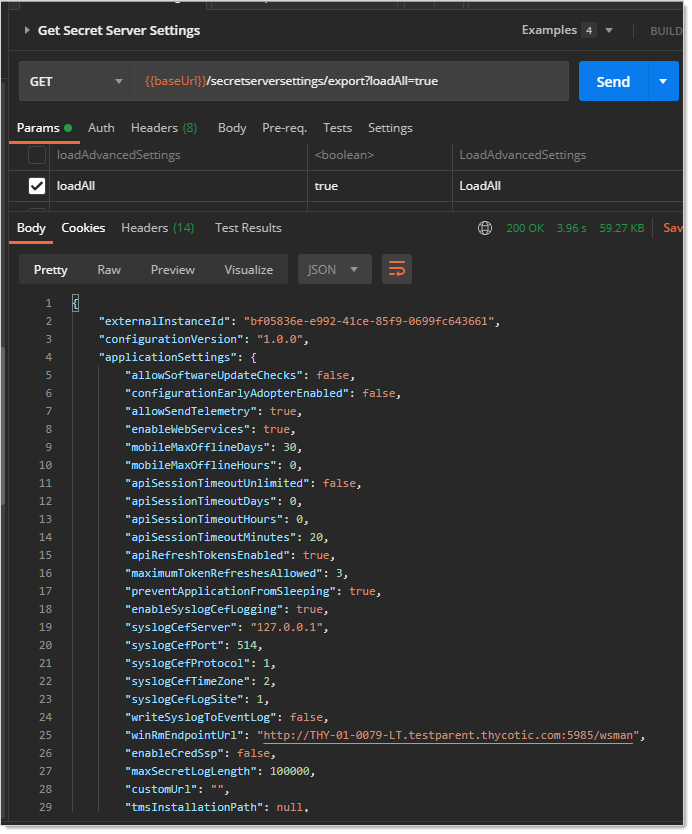Click the Visualize view button
This screenshot has height=834, width=692.
point(248,270)
